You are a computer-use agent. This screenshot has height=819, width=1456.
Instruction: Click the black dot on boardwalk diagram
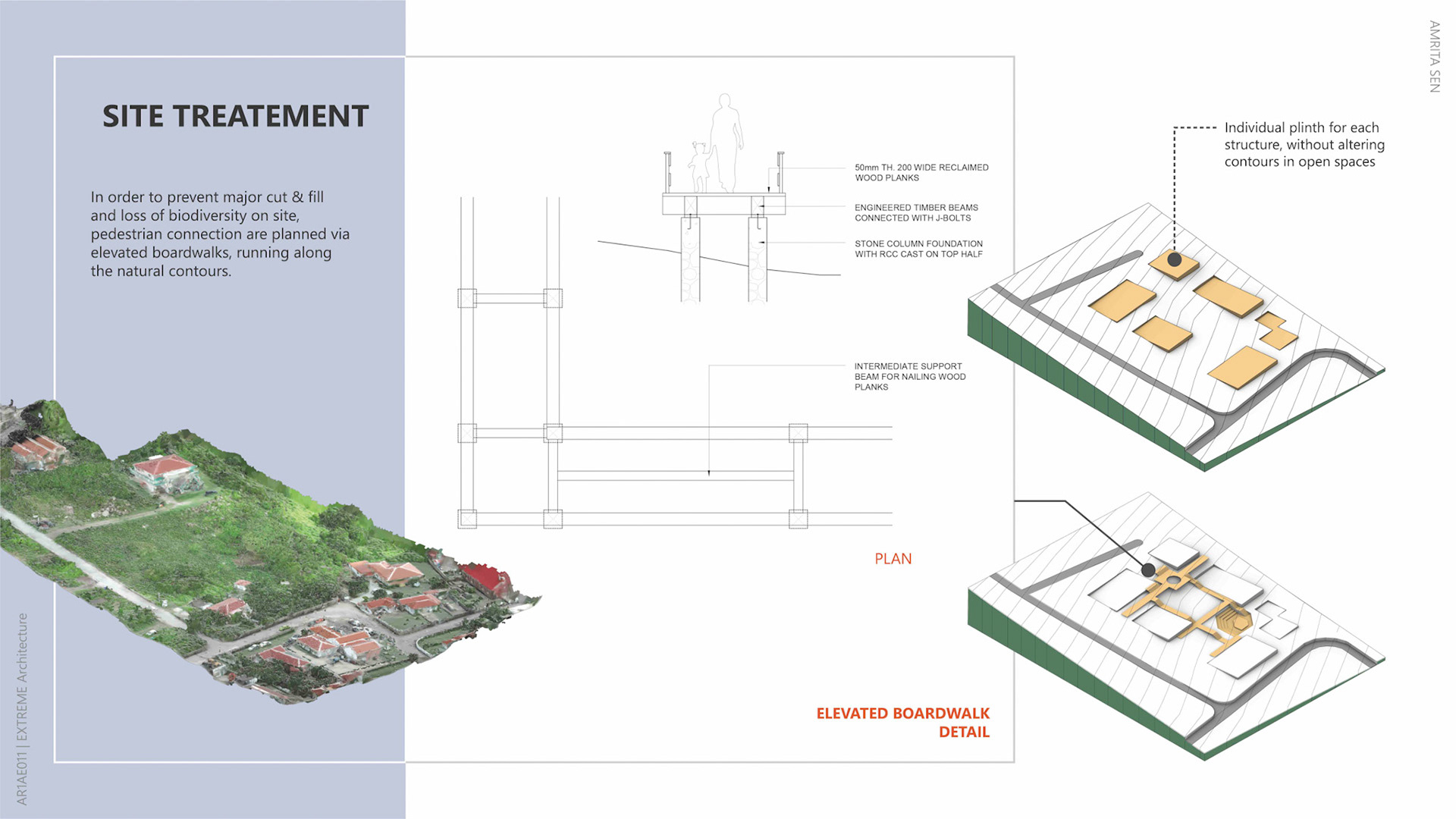1148,570
